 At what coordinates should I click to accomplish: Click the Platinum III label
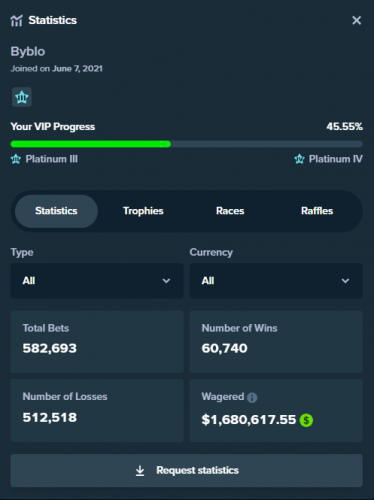(x=52, y=159)
